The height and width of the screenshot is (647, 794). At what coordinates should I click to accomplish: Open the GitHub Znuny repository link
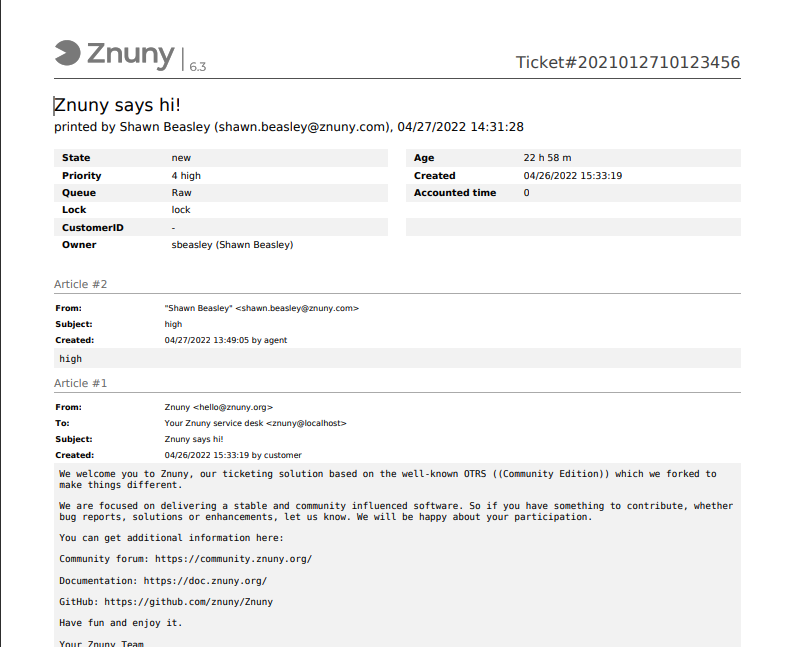pyautogui.click(x=188, y=602)
